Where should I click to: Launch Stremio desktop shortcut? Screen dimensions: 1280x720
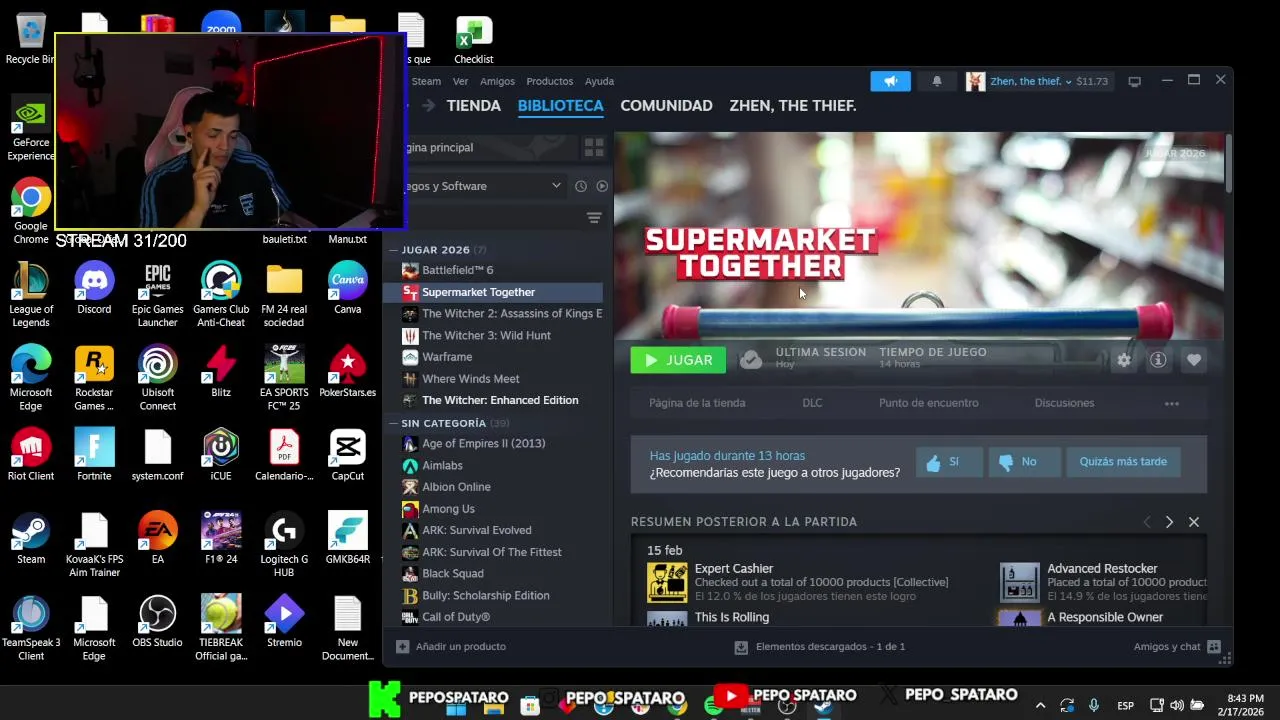click(x=284, y=621)
